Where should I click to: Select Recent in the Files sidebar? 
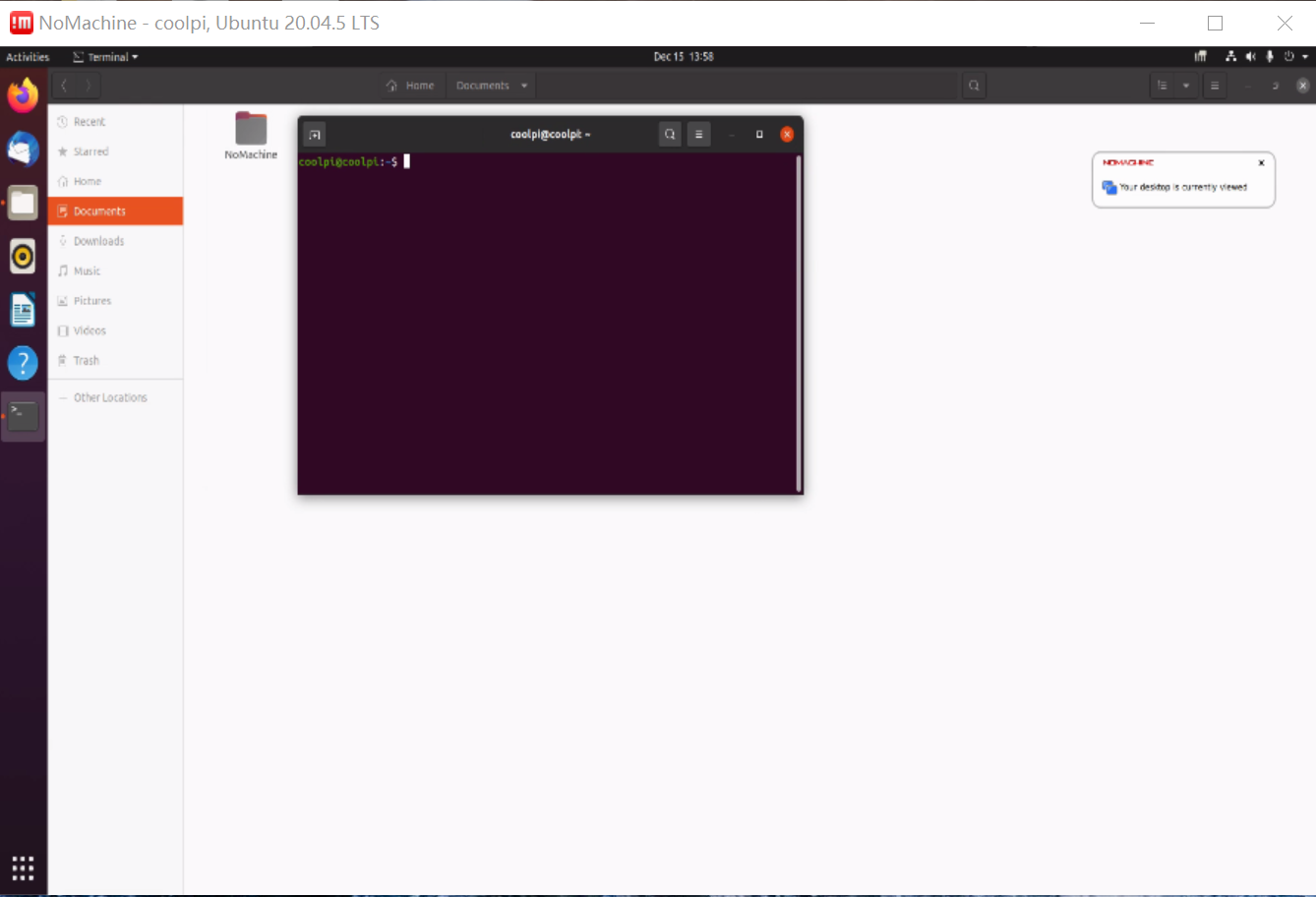[x=115, y=122]
